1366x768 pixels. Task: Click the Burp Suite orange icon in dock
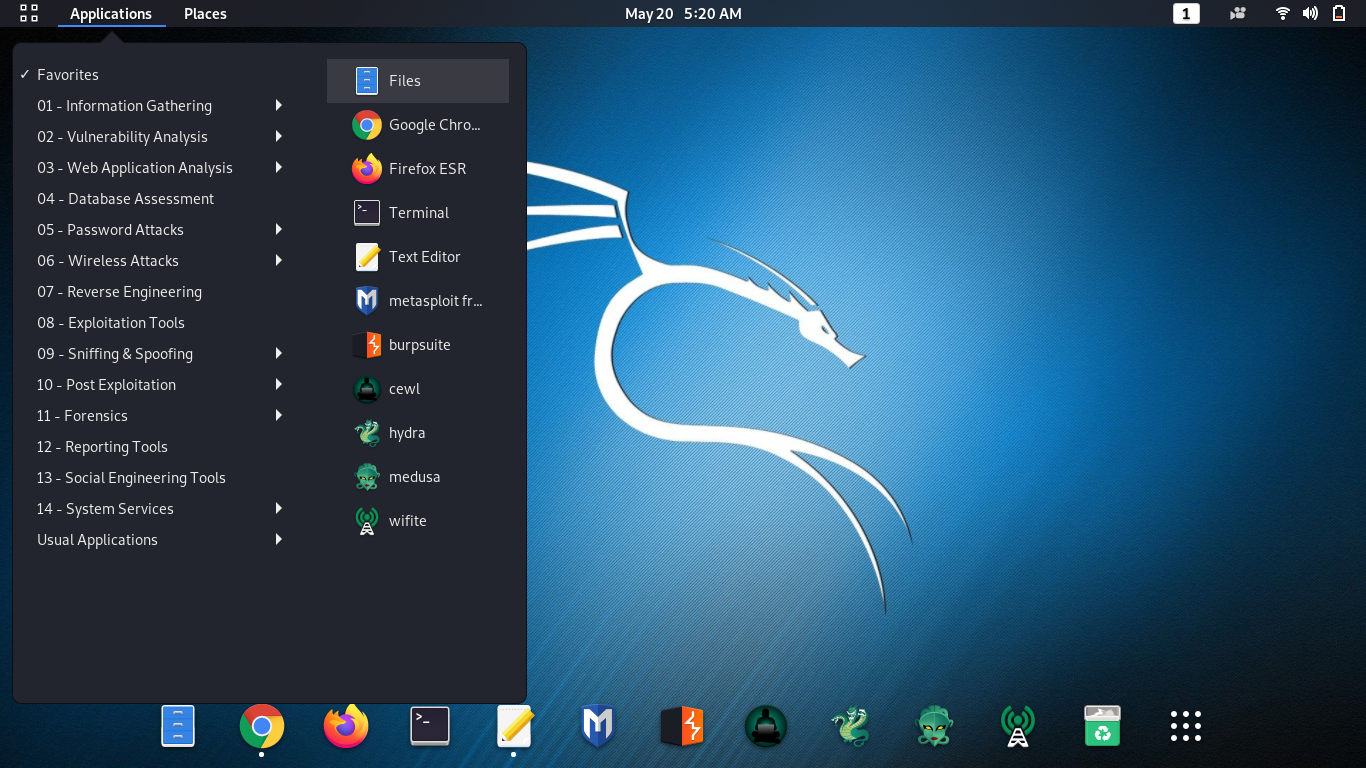682,726
